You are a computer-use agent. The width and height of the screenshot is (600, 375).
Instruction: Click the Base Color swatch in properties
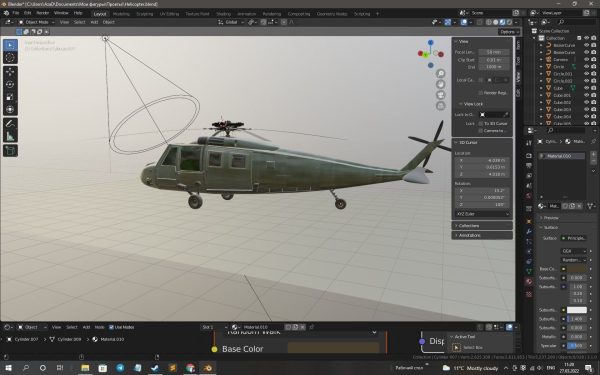577,269
